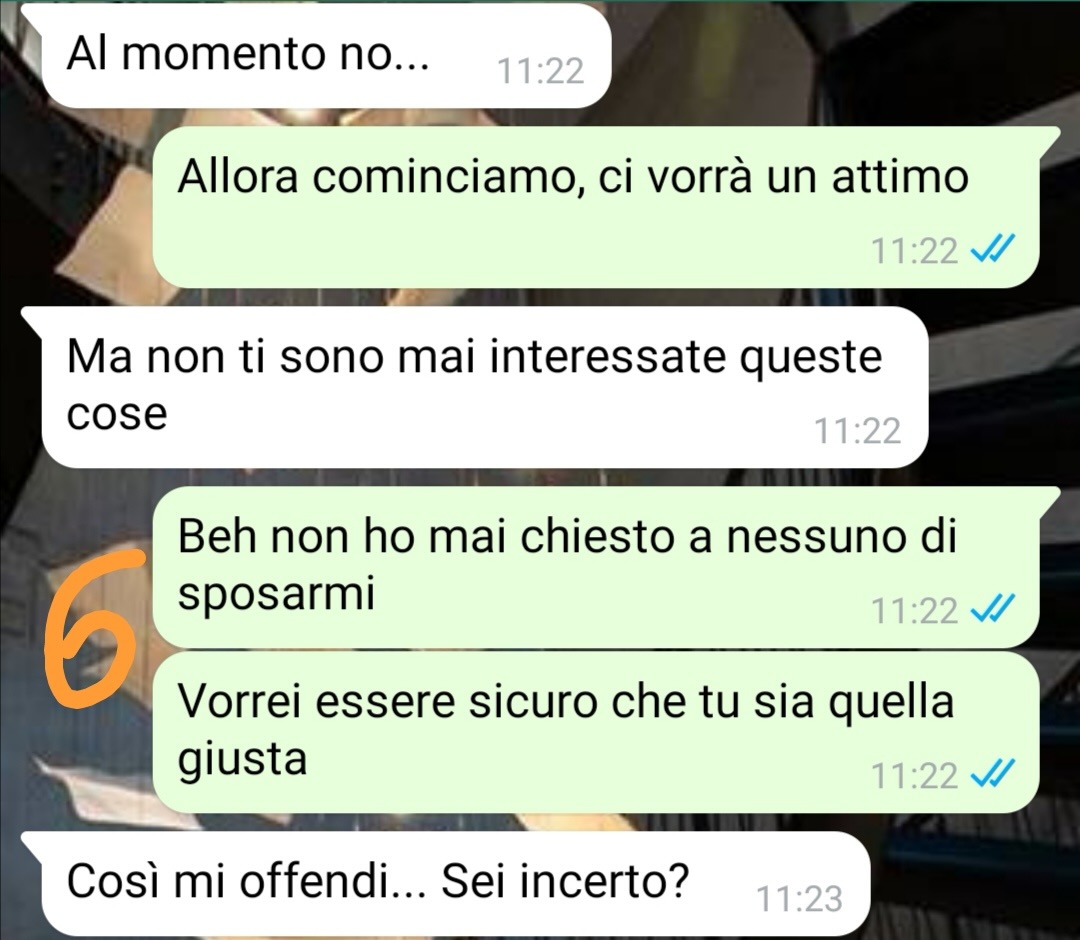Tap the timestamp on the 'Allora cominciamo' bubble

click(x=915, y=251)
